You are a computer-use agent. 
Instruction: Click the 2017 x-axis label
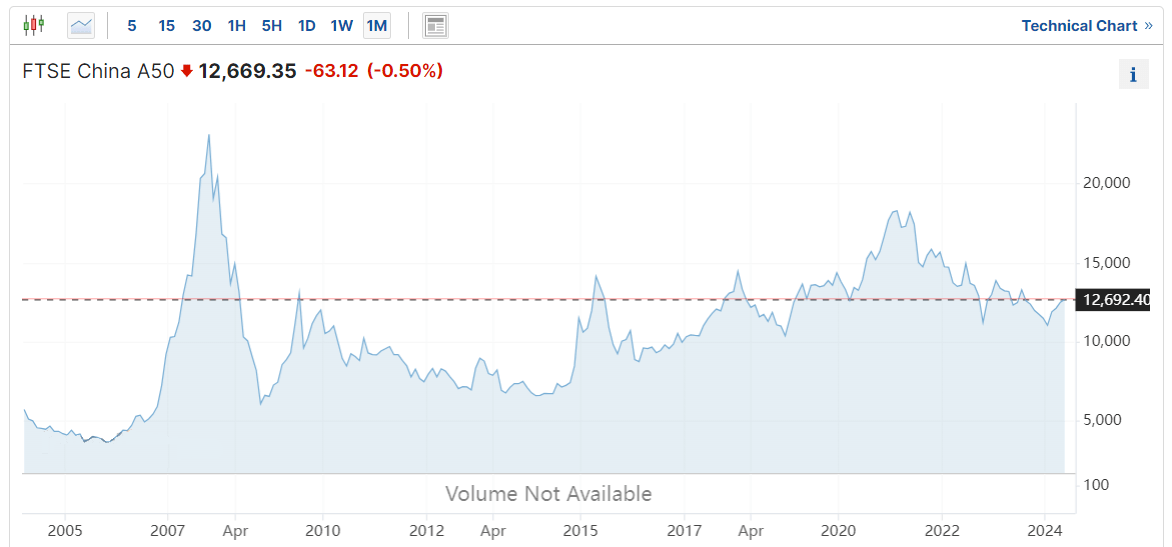coord(684,531)
